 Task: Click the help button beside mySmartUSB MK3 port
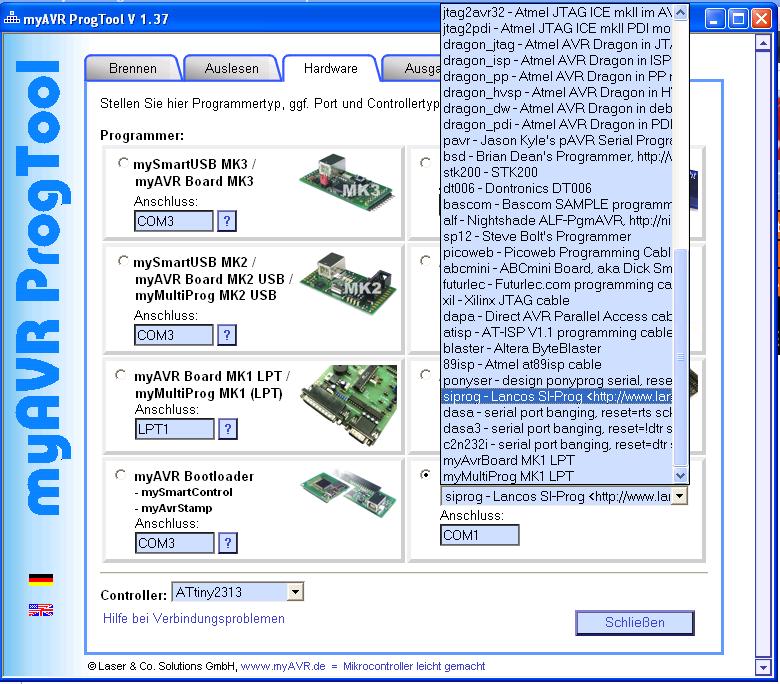[x=227, y=221]
